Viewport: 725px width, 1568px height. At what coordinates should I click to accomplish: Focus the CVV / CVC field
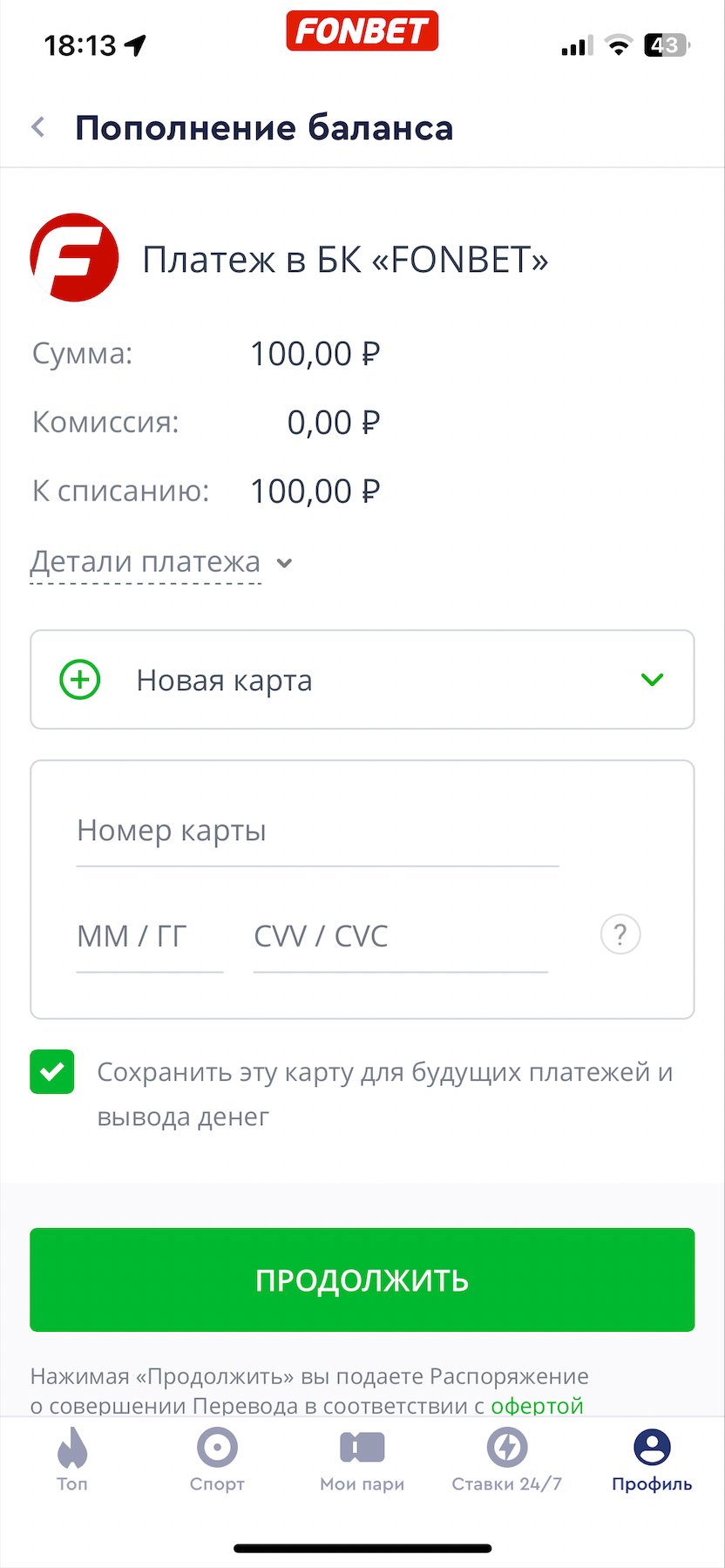[400, 937]
